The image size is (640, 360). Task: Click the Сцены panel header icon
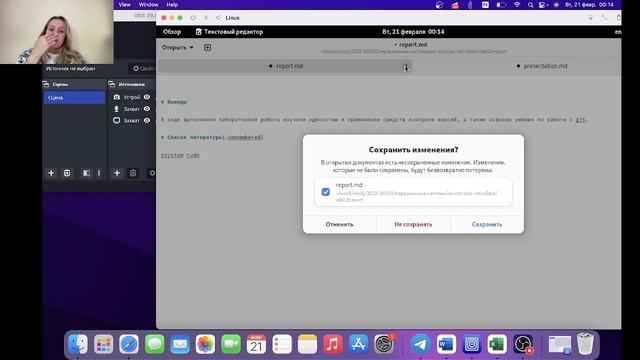tap(46, 84)
